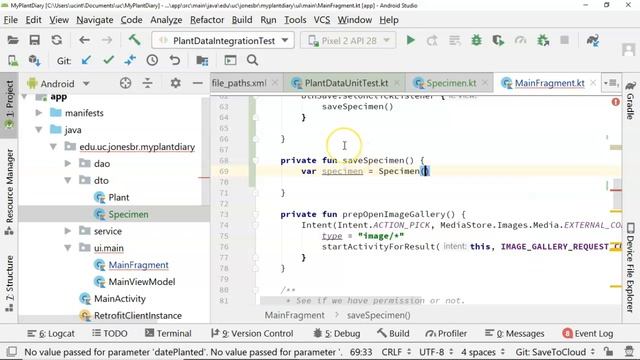
Task: Open the Event Log
Action: click(x=588, y=333)
